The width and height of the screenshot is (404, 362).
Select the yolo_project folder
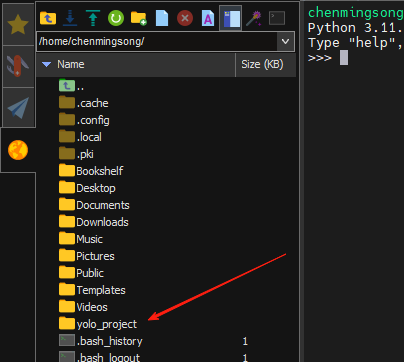click(x=98, y=324)
